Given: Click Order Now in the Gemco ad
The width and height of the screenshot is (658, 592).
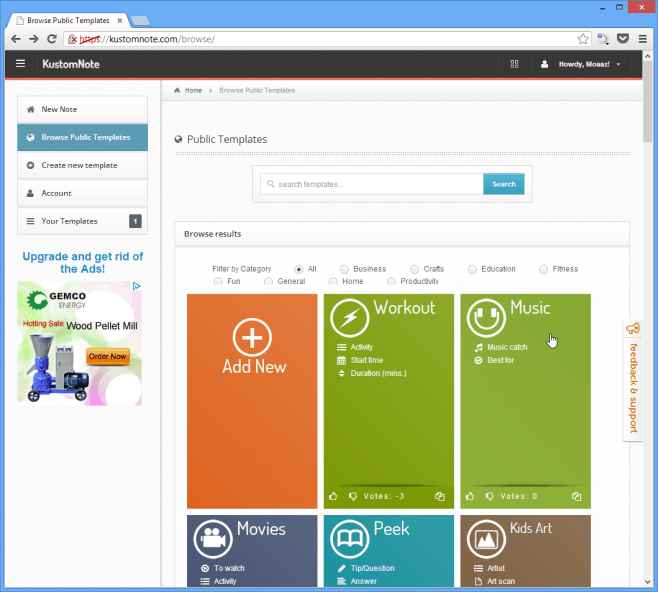Looking at the screenshot, I should point(107,356).
